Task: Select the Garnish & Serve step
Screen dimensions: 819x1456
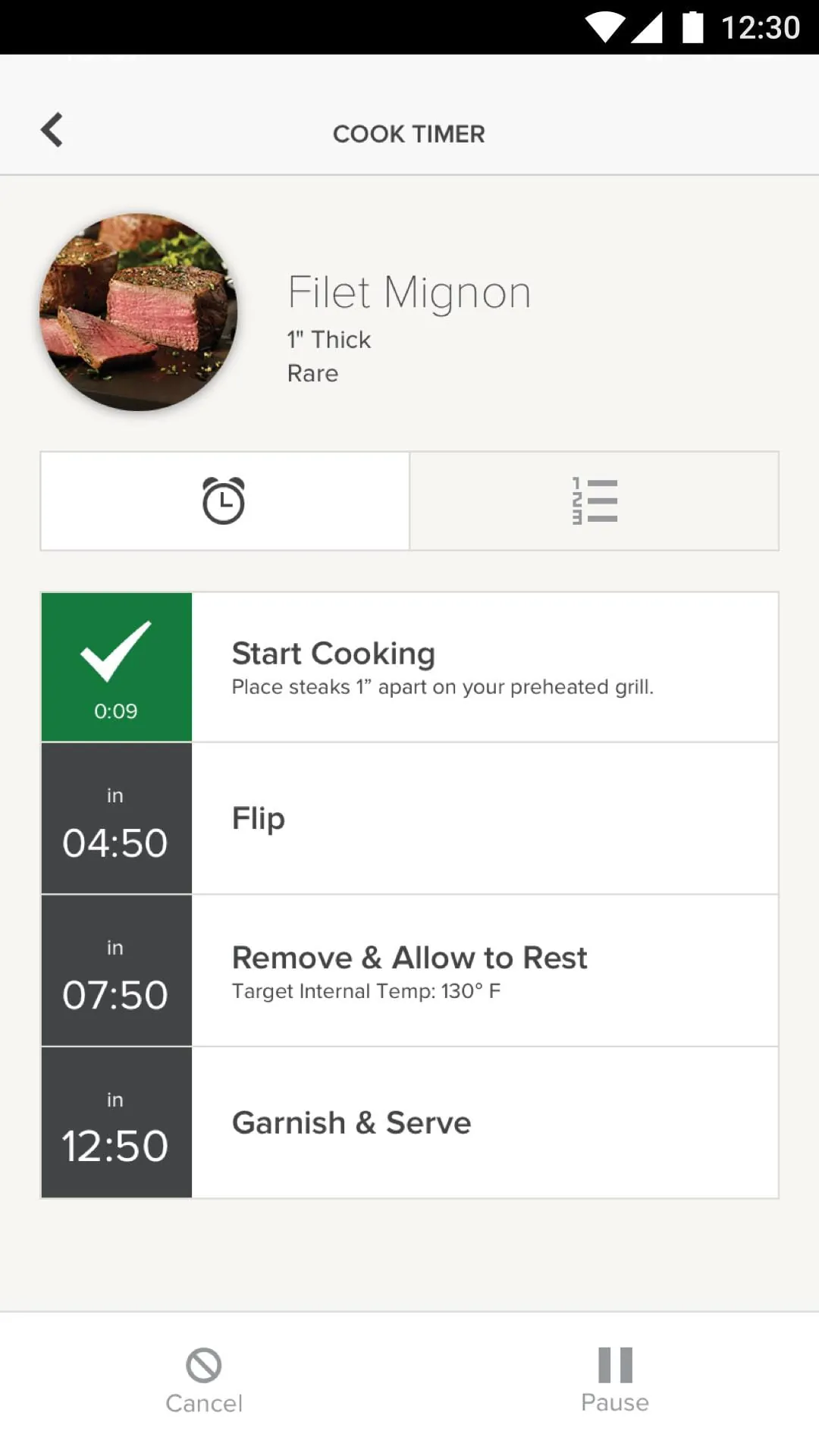Action: (x=484, y=1122)
